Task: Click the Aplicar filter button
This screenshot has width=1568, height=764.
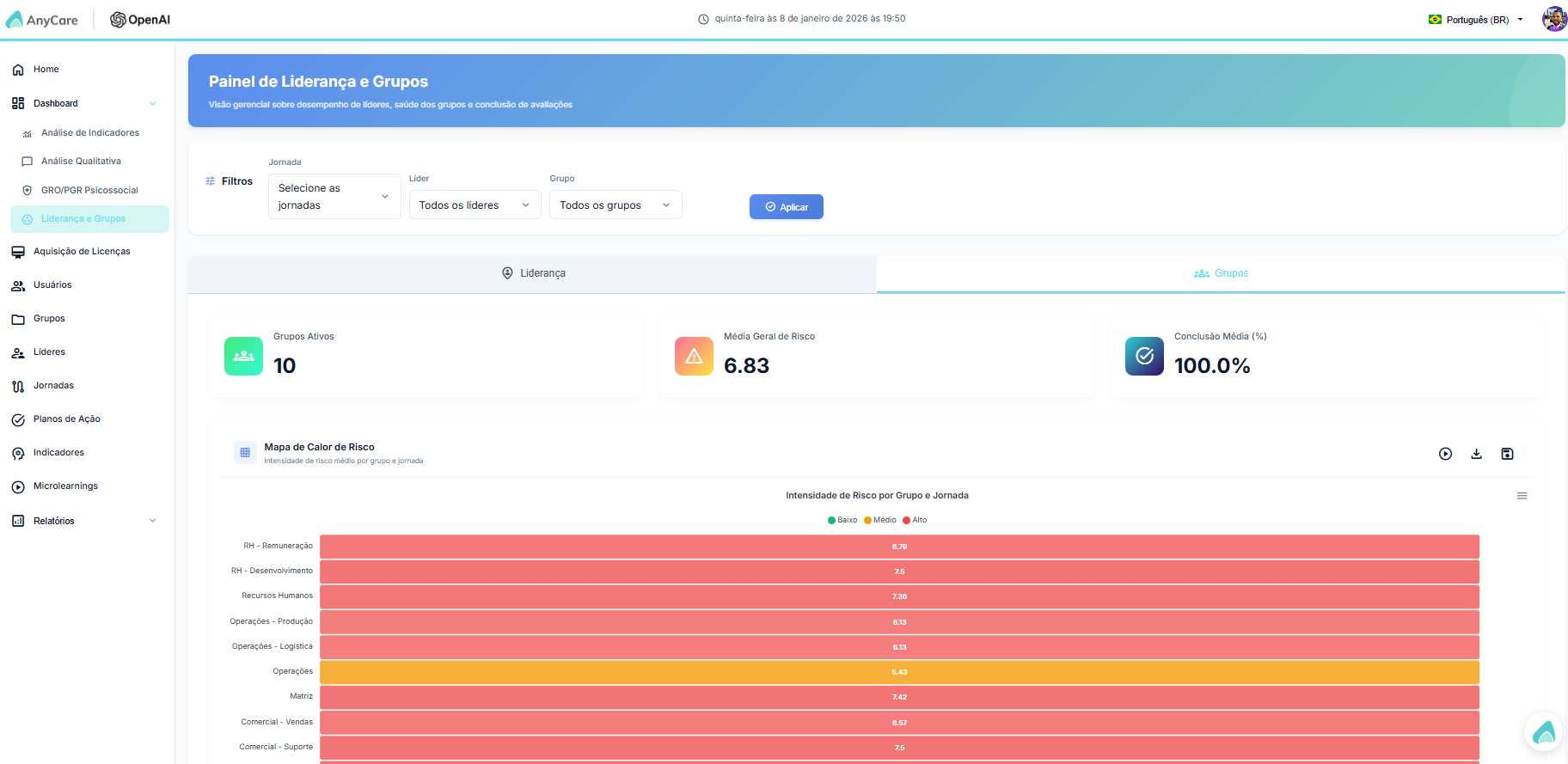Action: coord(787,207)
